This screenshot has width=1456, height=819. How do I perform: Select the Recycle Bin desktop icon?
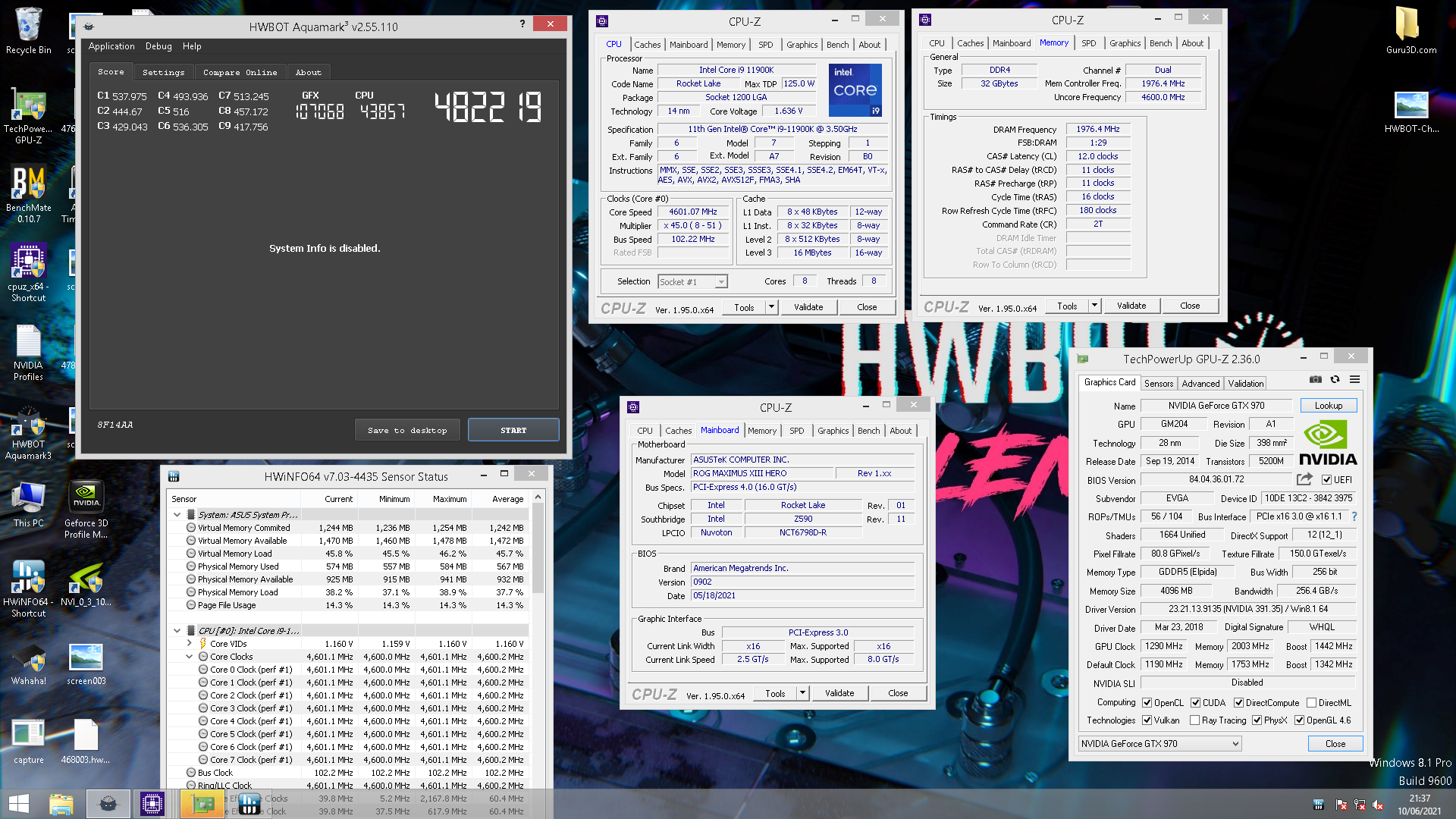pyautogui.click(x=29, y=31)
